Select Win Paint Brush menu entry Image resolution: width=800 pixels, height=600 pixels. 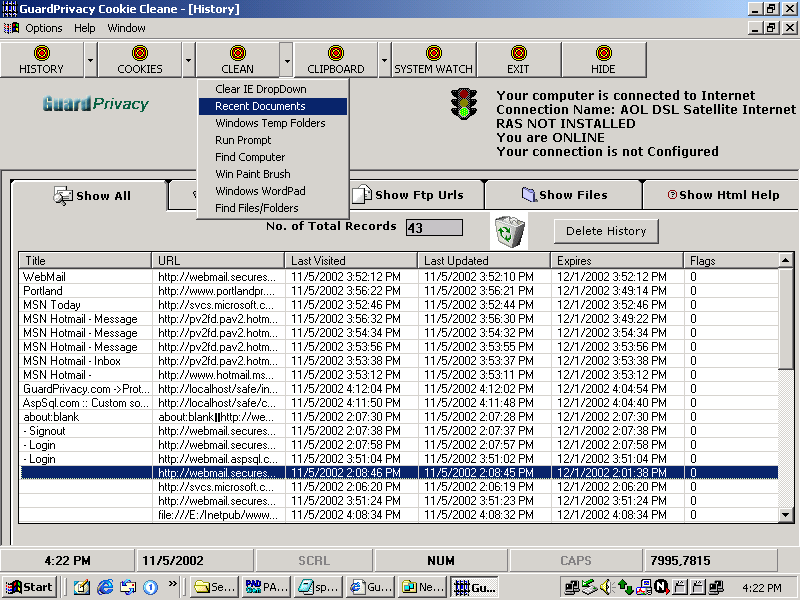tap(273, 174)
